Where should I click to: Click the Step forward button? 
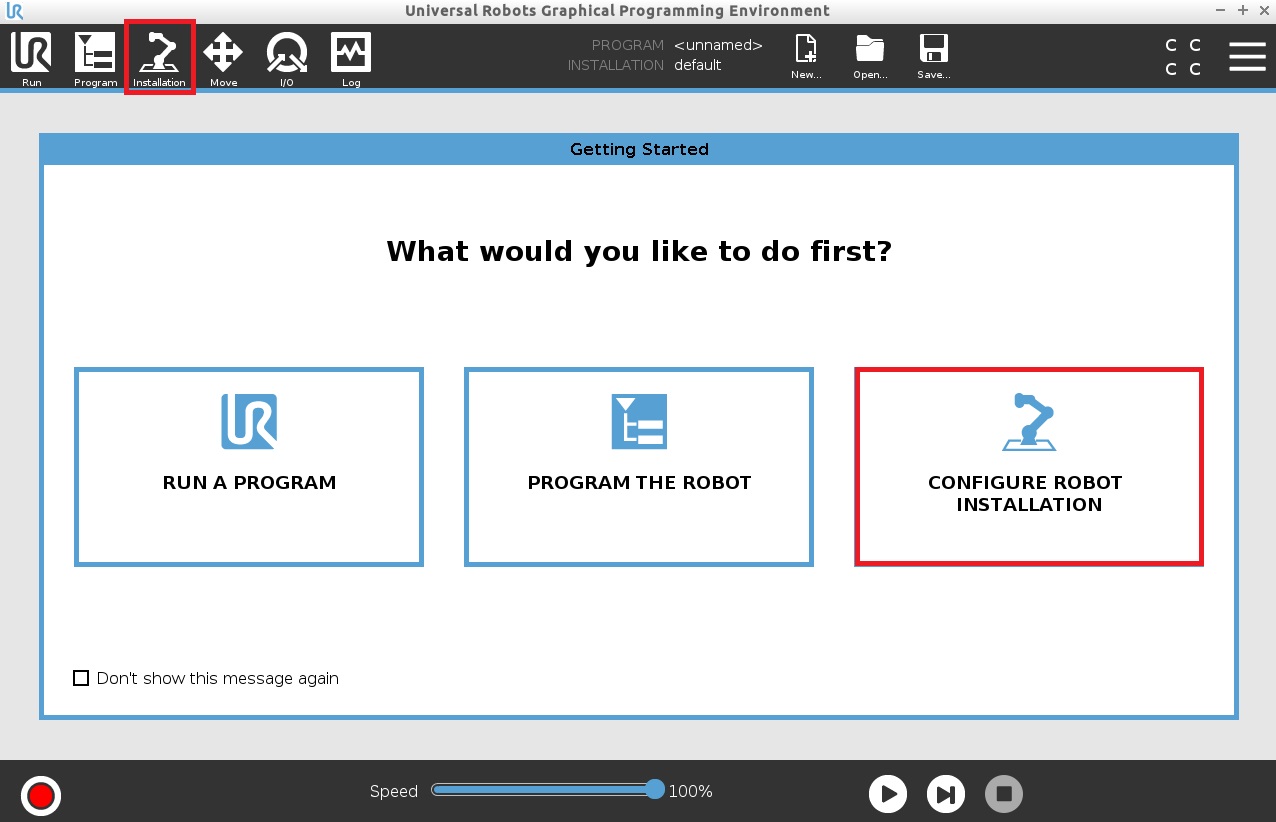[x=946, y=794]
